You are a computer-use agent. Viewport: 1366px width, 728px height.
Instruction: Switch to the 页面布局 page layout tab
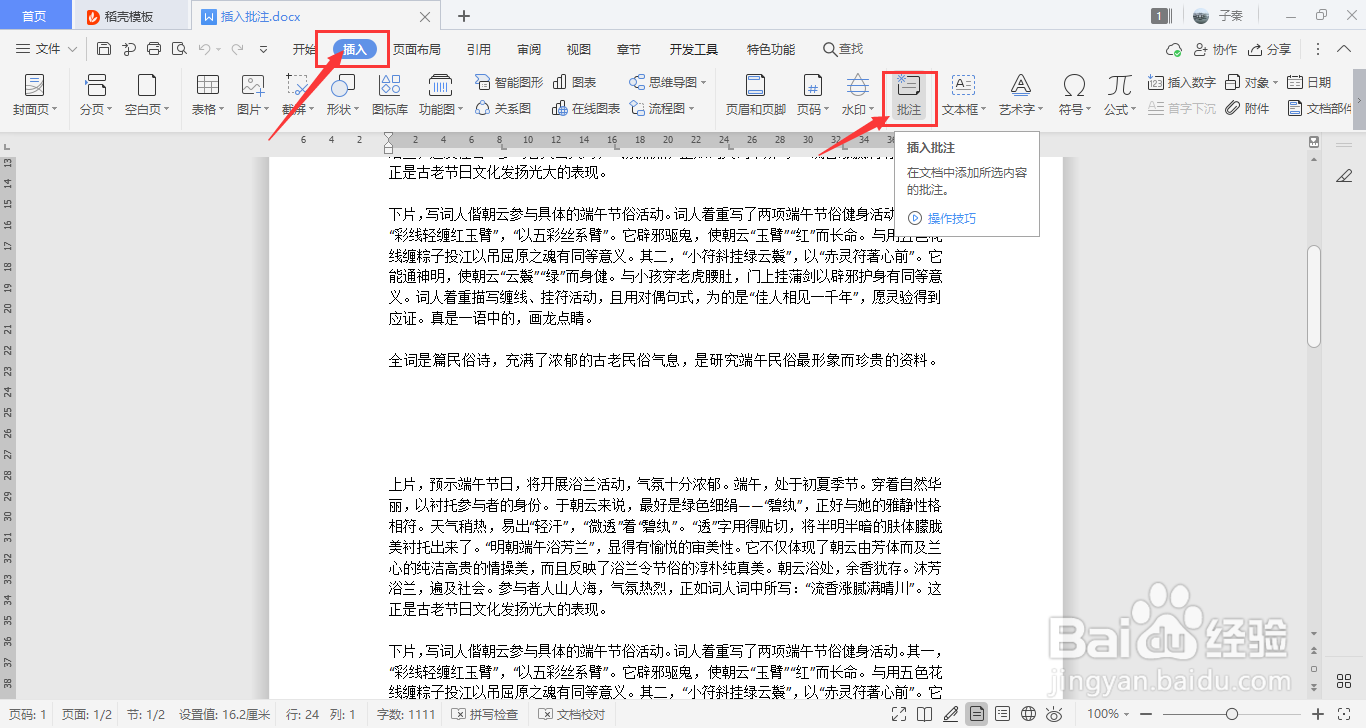416,49
